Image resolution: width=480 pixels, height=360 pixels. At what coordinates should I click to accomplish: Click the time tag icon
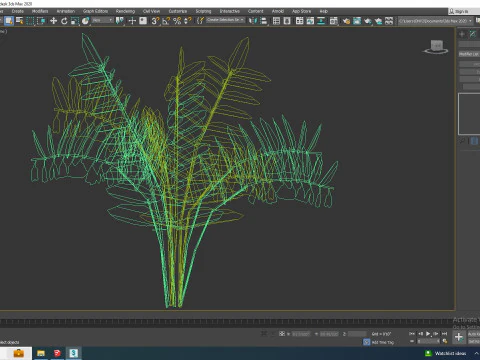point(366,342)
